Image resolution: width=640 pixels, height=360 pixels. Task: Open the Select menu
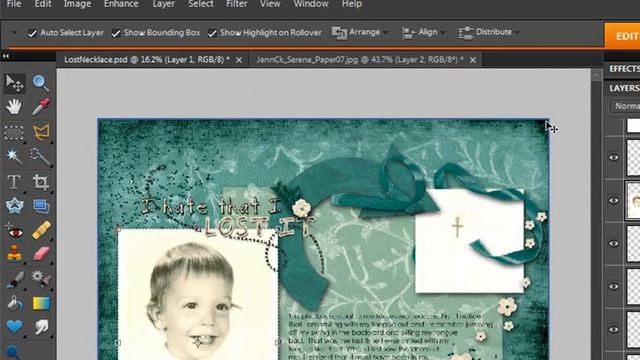pyautogui.click(x=201, y=4)
